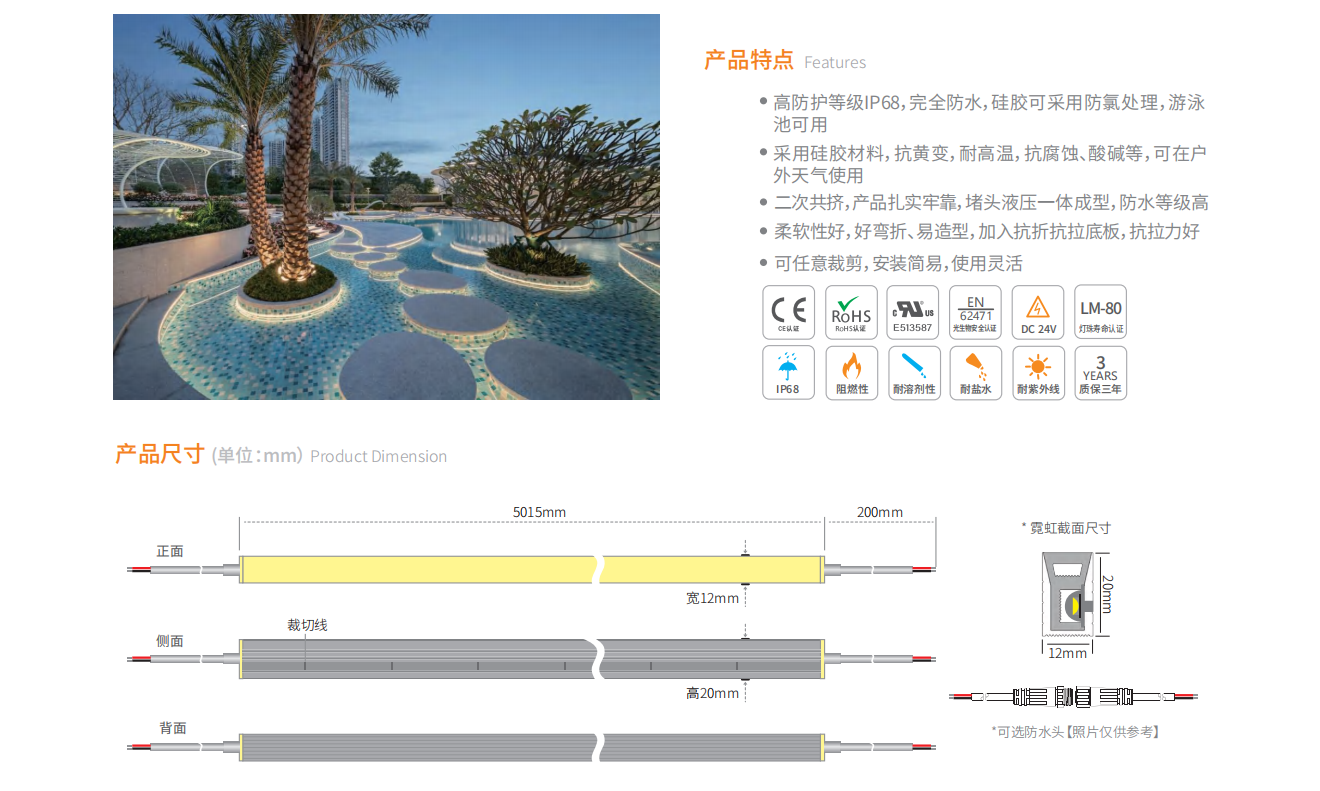This screenshot has height=791, width=1320.
Task: Click the optional waterproof connector image
Action: point(1072,696)
